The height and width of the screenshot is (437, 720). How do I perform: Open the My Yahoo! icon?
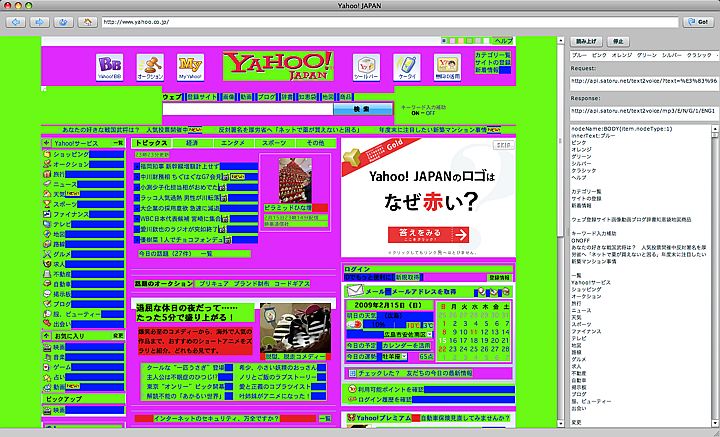coord(190,66)
